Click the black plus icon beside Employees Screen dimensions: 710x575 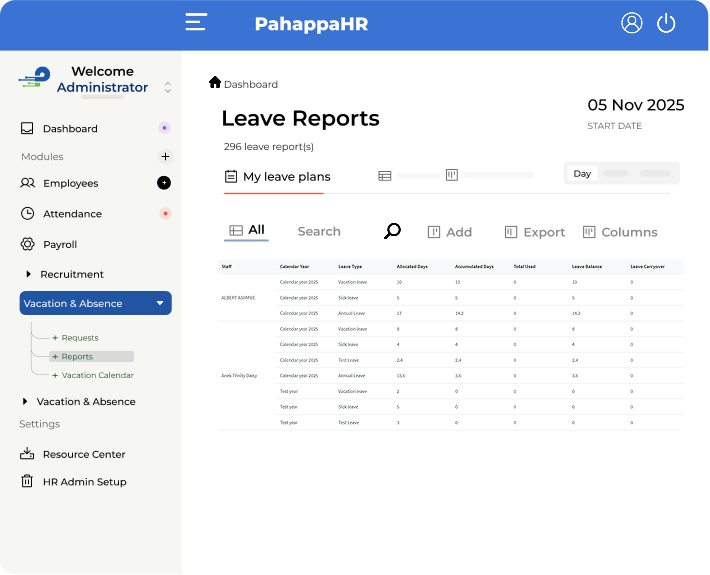tap(164, 183)
